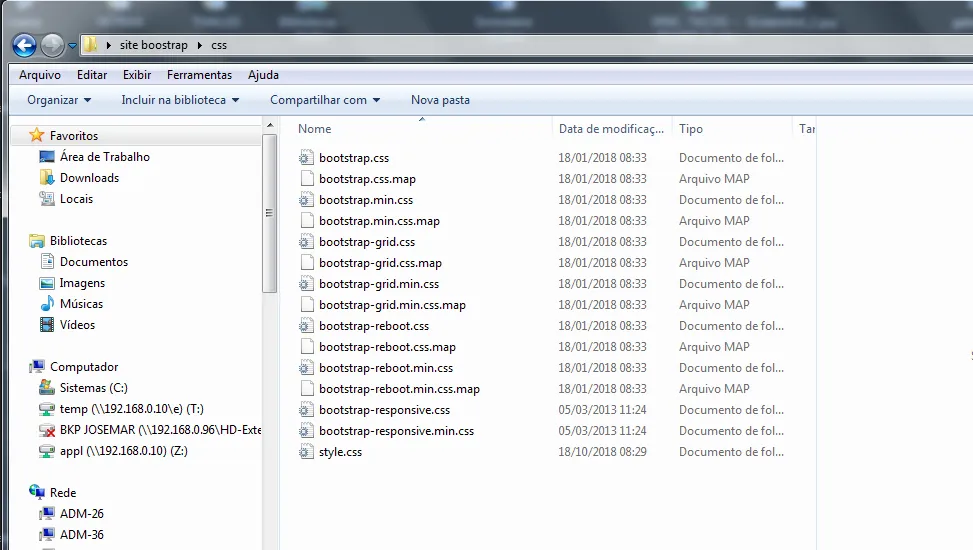Select file name 'bootstrap-reboot.min.css.map'

399,389
